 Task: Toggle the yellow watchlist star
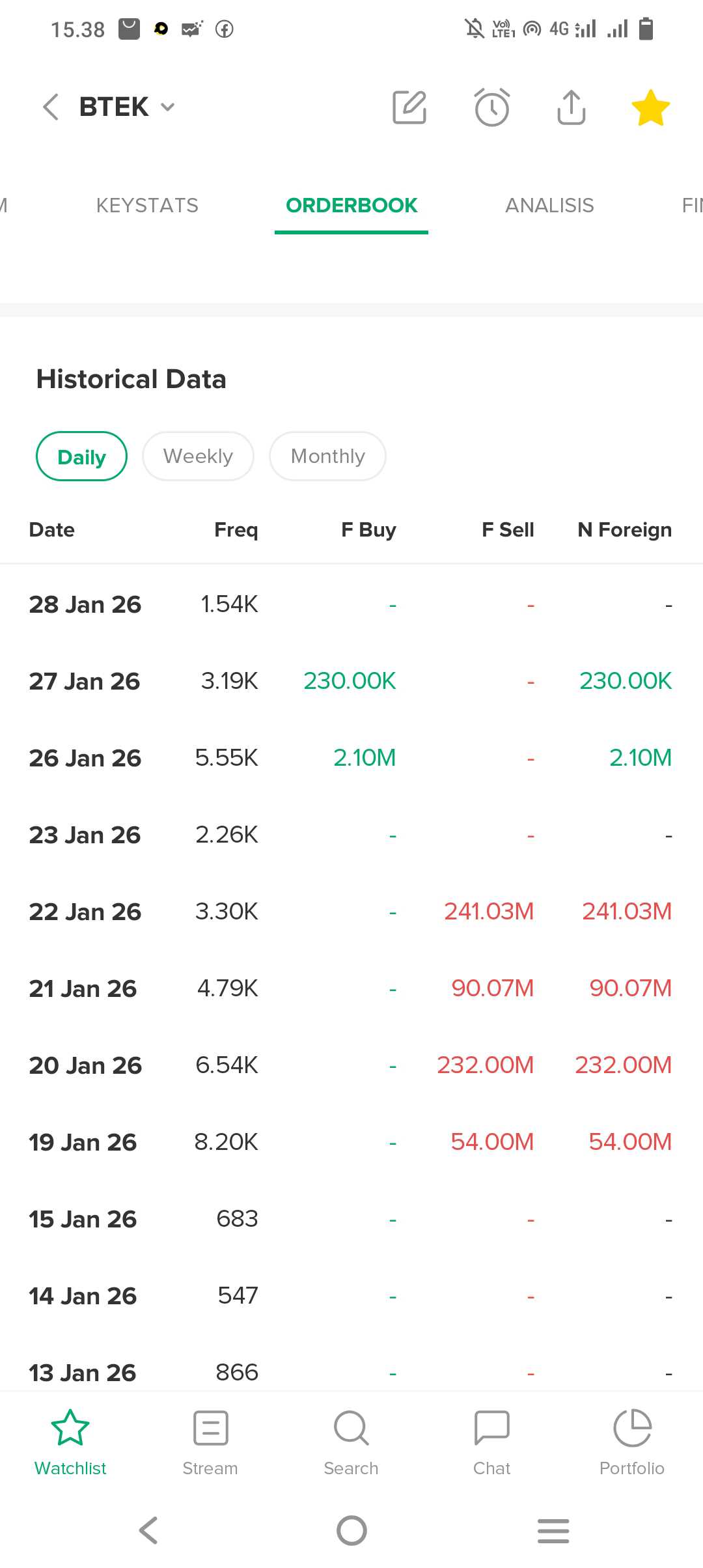tap(650, 108)
